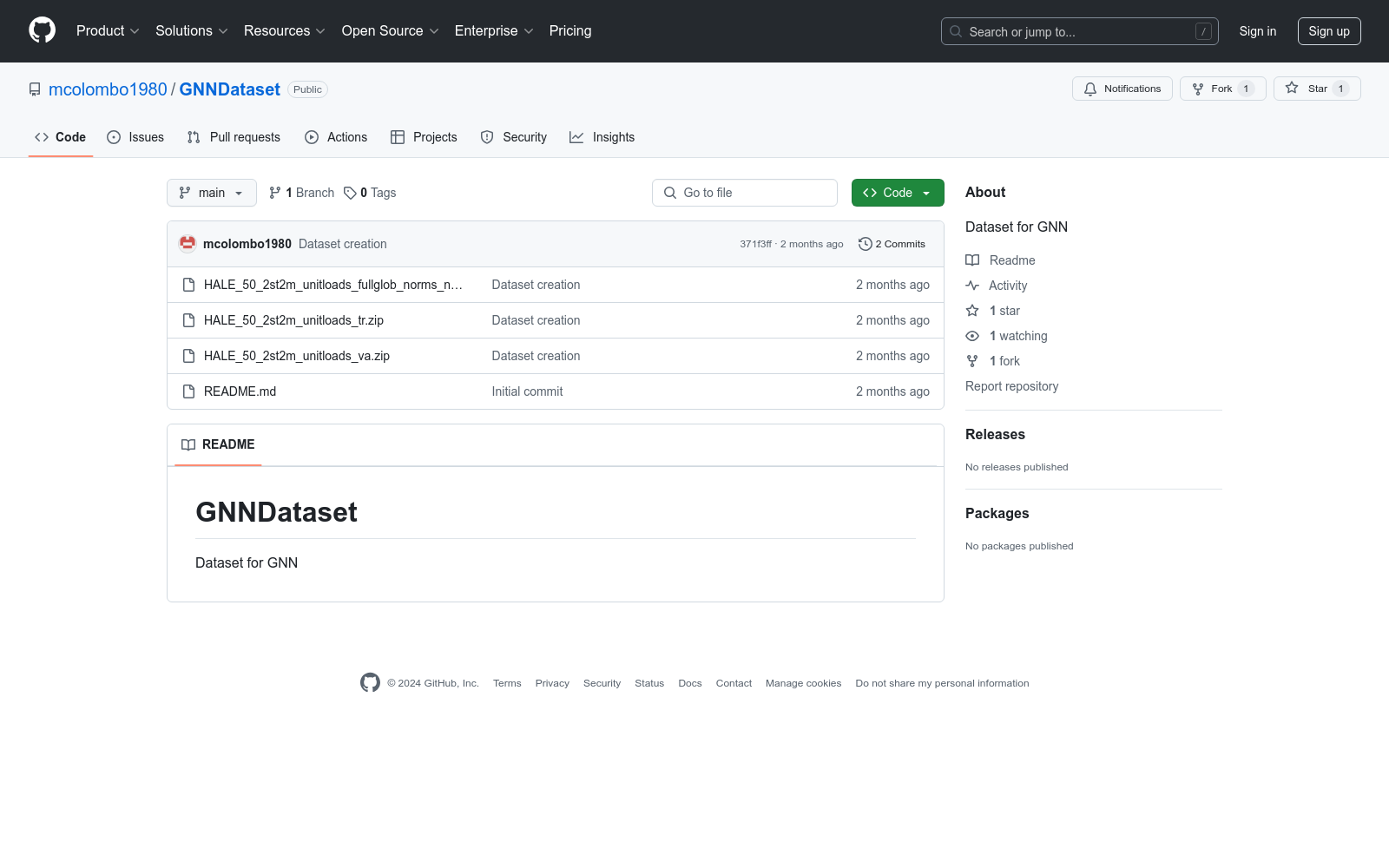The width and height of the screenshot is (1389, 868).
Task: Click the GitHub logo in the header
Action: pyautogui.click(x=42, y=30)
